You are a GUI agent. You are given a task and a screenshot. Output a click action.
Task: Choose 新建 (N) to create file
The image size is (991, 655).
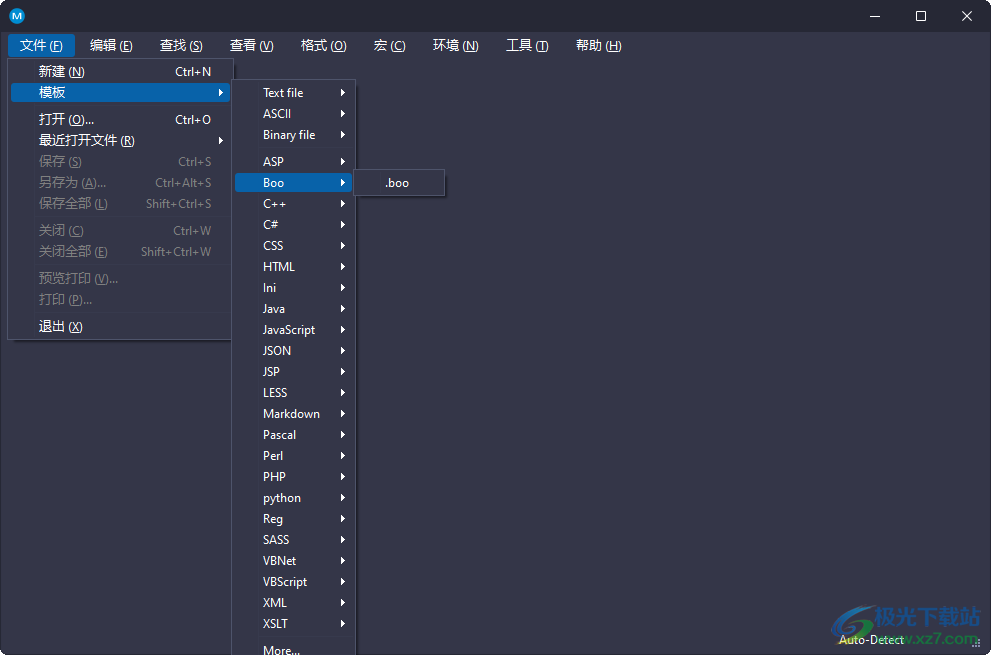tap(121, 71)
